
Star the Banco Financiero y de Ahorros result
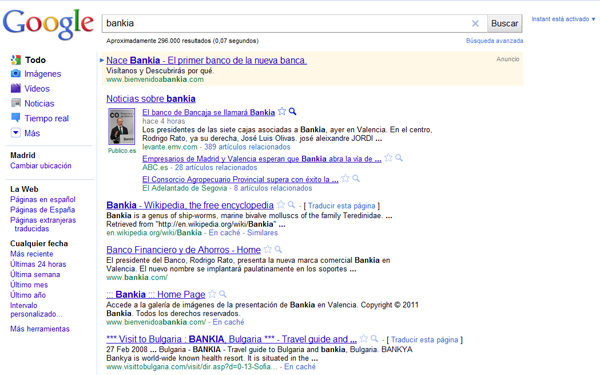pos(268,249)
